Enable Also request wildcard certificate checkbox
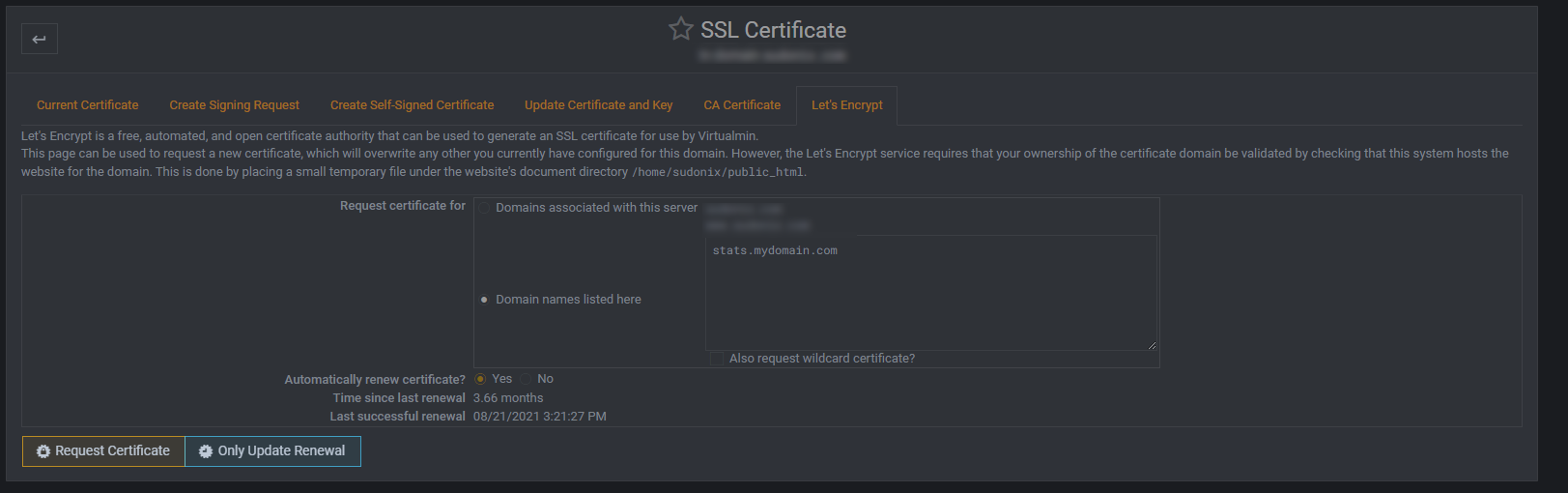 pyautogui.click(x=717, y=359)
